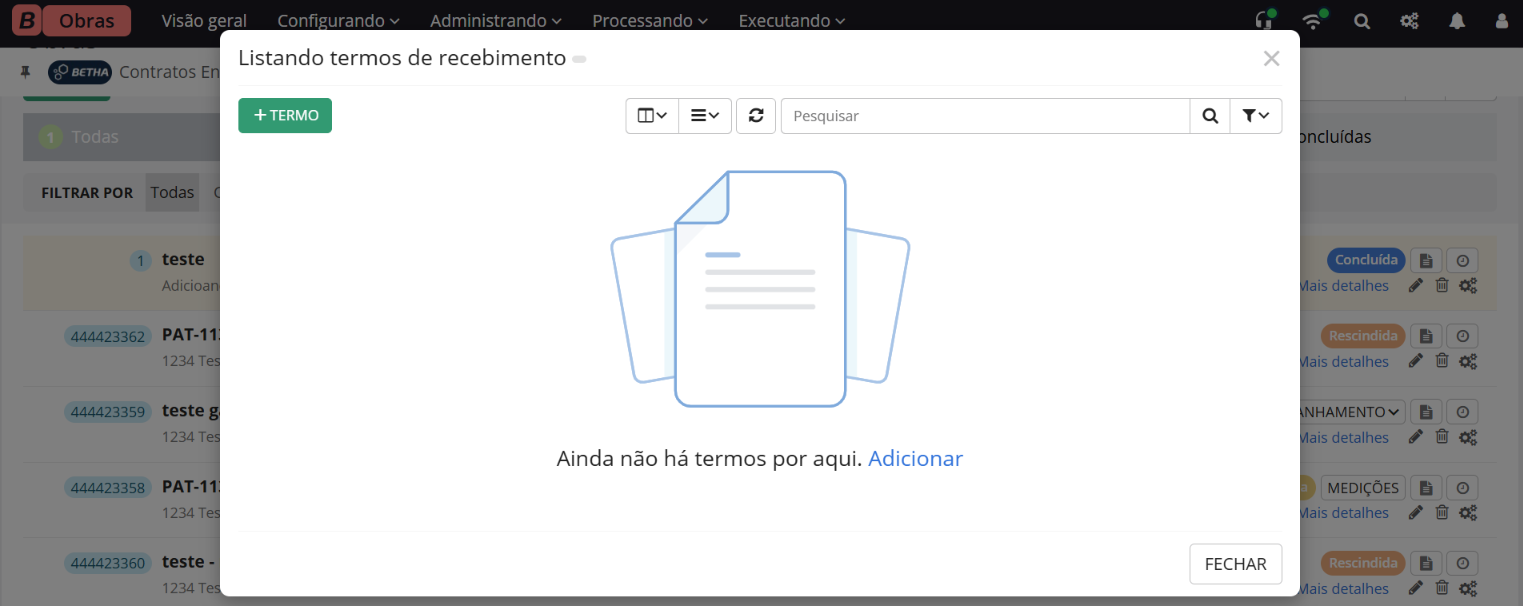Open the advanced filter funnel dropdown
The image size is (1523, 606).
(1256, 116)
